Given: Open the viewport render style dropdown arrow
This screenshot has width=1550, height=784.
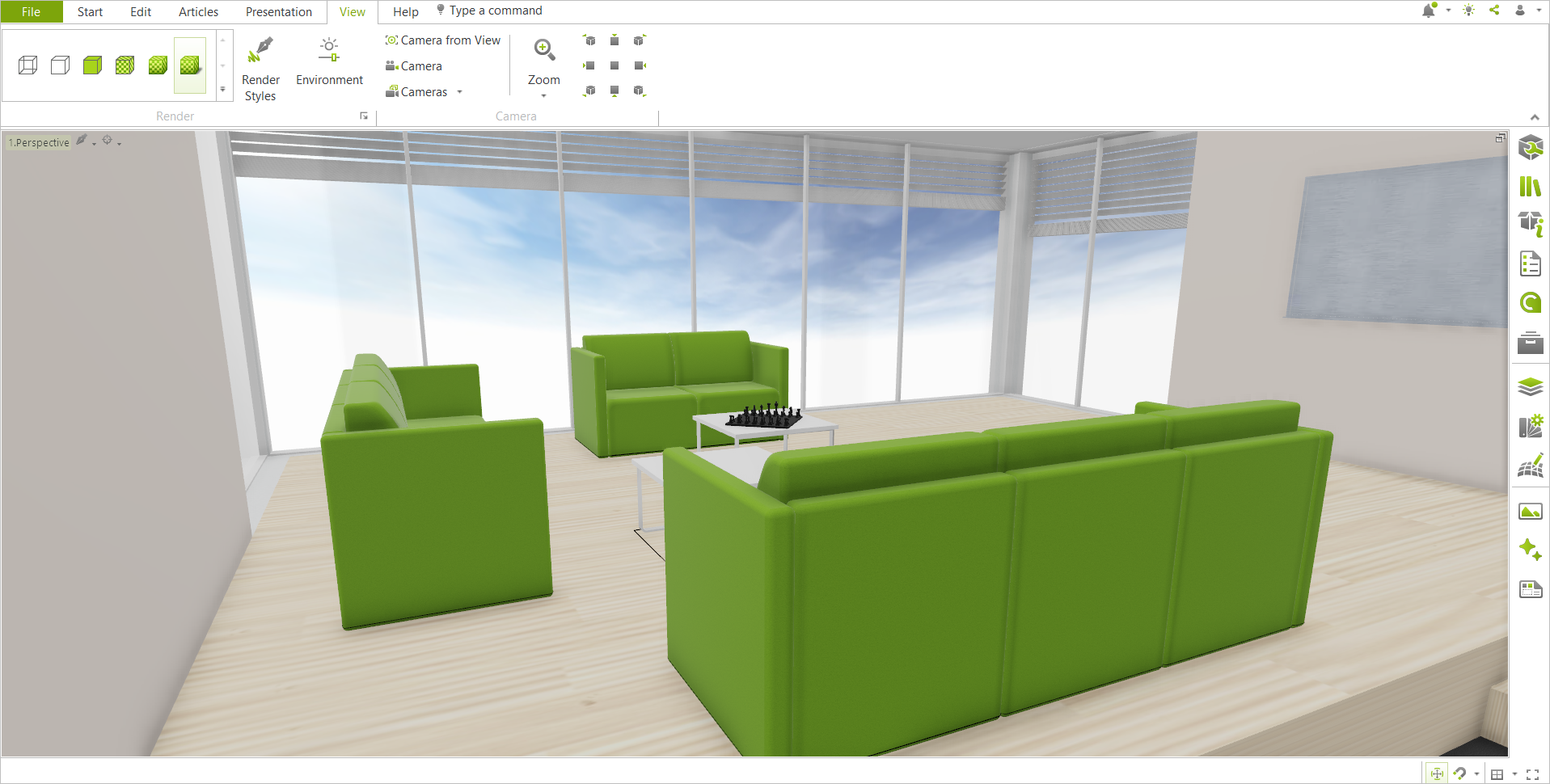Looking at the screenshot, I should pyautogui.click(x=95, y=144).
